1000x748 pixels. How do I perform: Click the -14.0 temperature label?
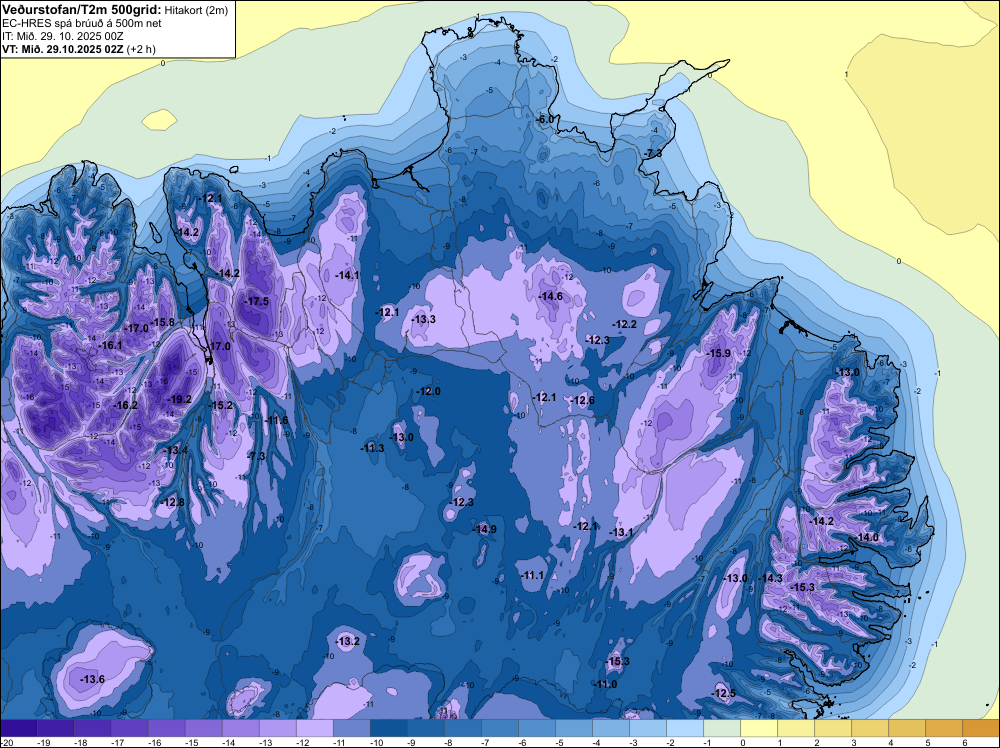click(x=867, y=538)
